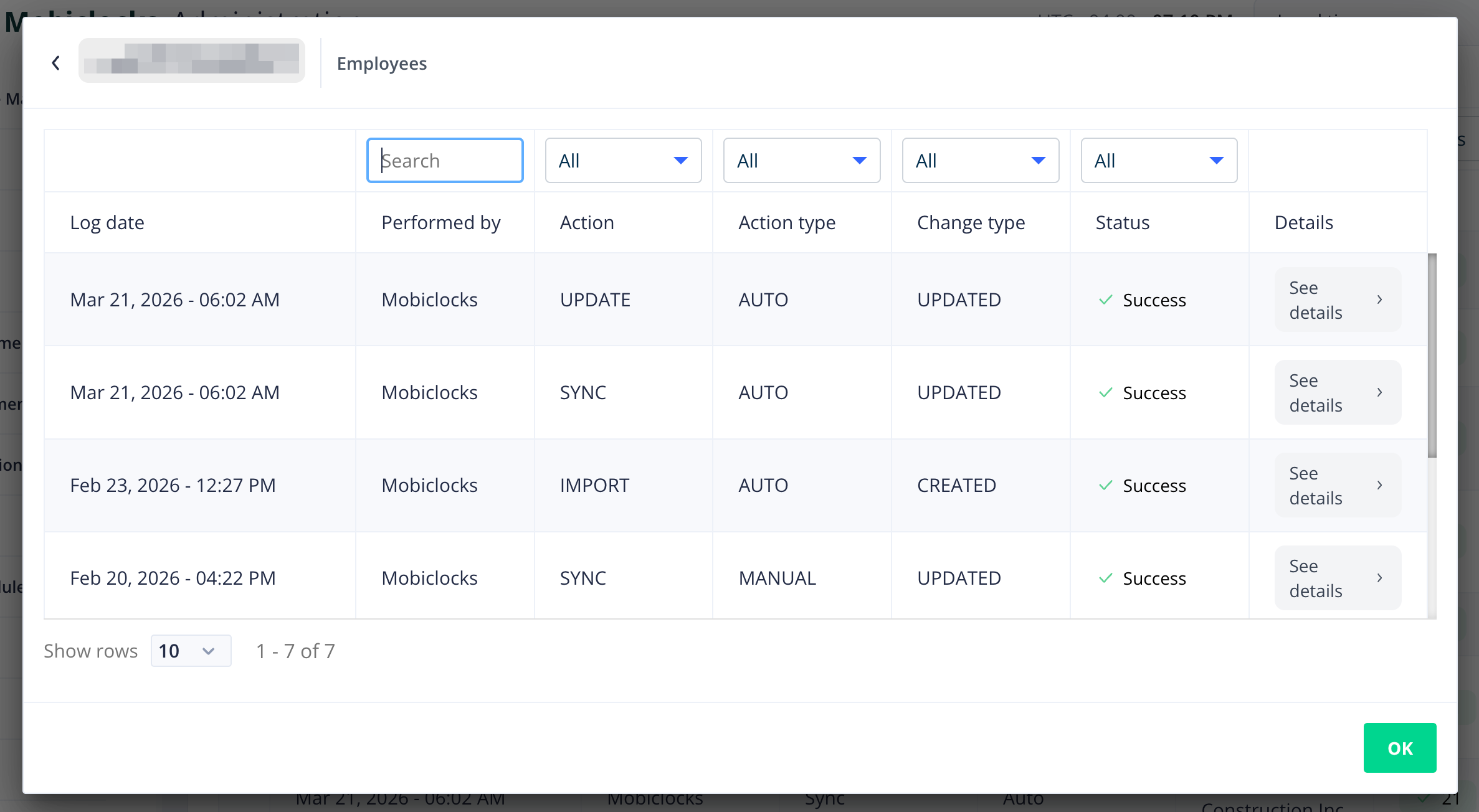Screen dimensions: 1479x812
Task: Open the Status filter dropdown
Action: [1159, 161]
